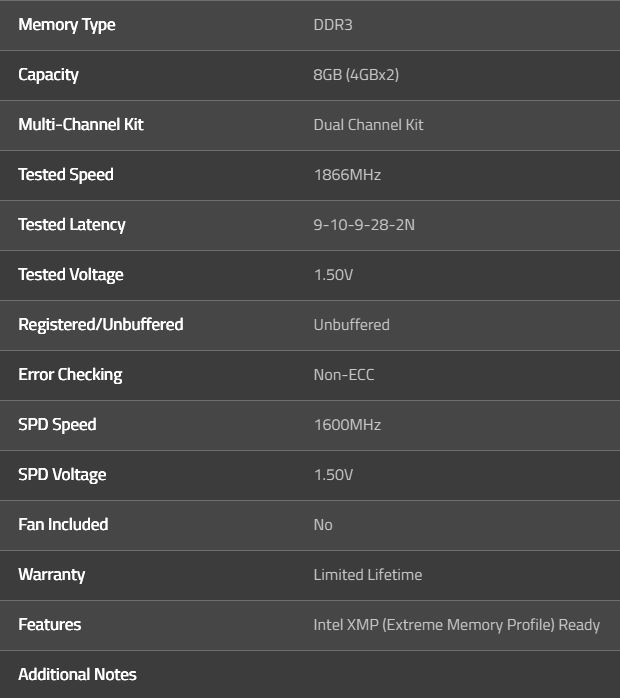
Task: Click the Memory Type row label
Action: [x=66, y=25]
